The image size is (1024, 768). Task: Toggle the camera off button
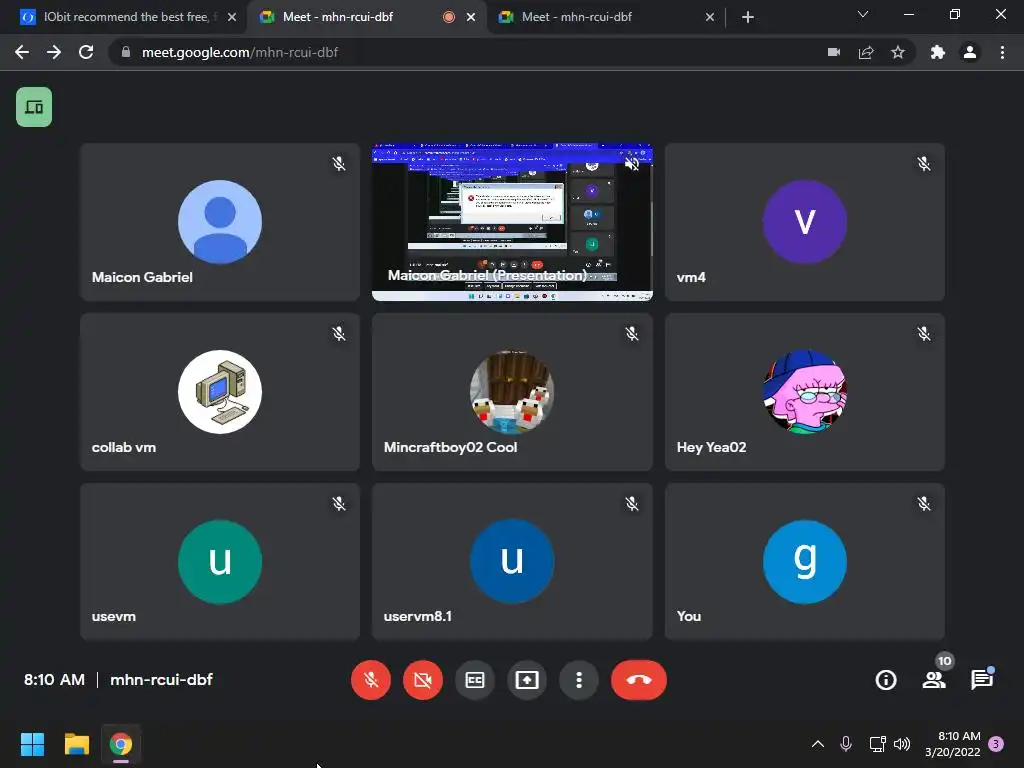click(x=423, y=680)
